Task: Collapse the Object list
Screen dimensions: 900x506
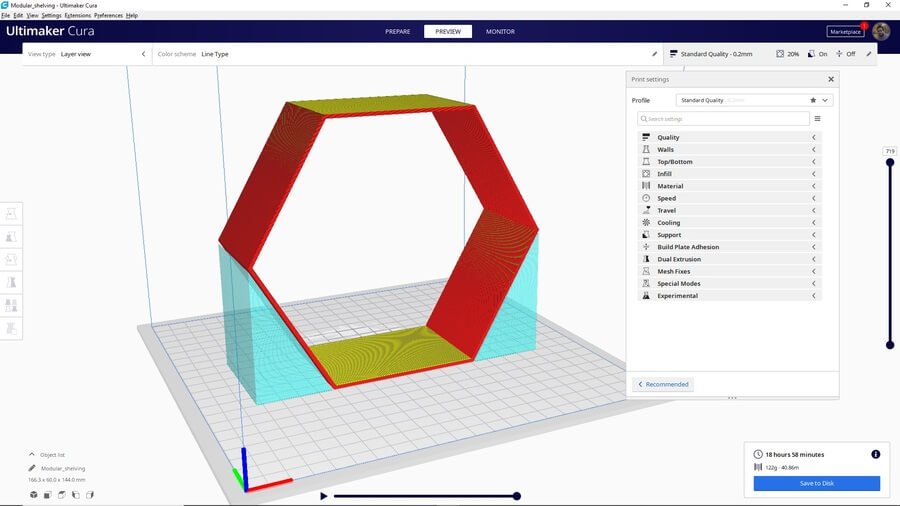Action: click(x=32, y=454)
